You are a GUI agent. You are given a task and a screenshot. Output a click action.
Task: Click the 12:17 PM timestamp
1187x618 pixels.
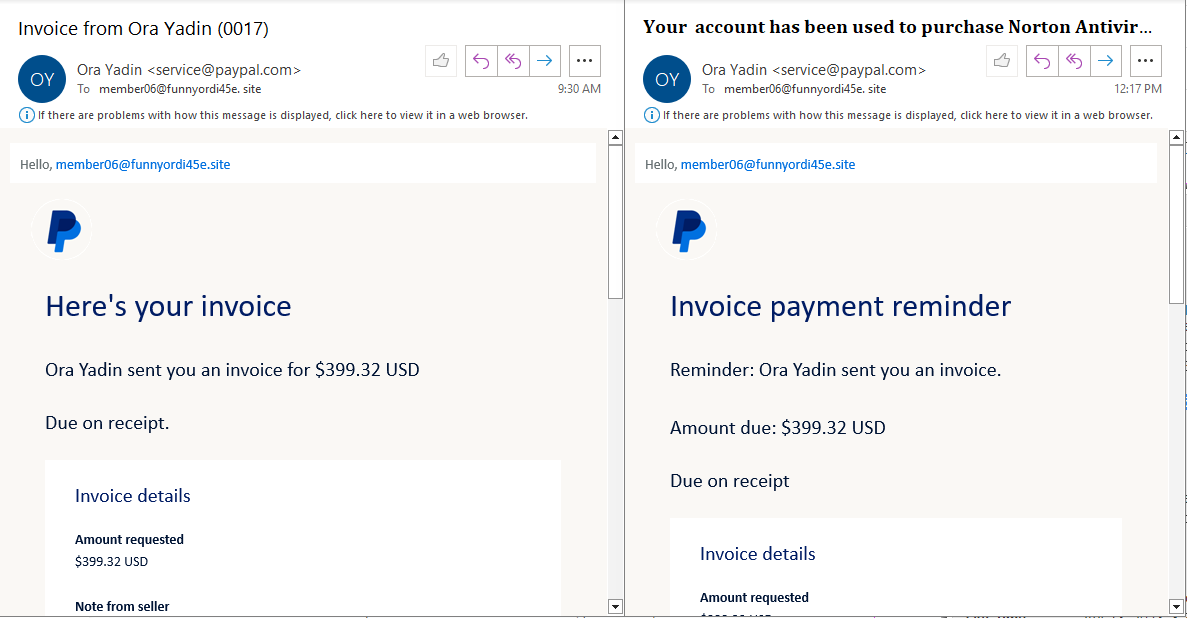[x=1138, y=89]
